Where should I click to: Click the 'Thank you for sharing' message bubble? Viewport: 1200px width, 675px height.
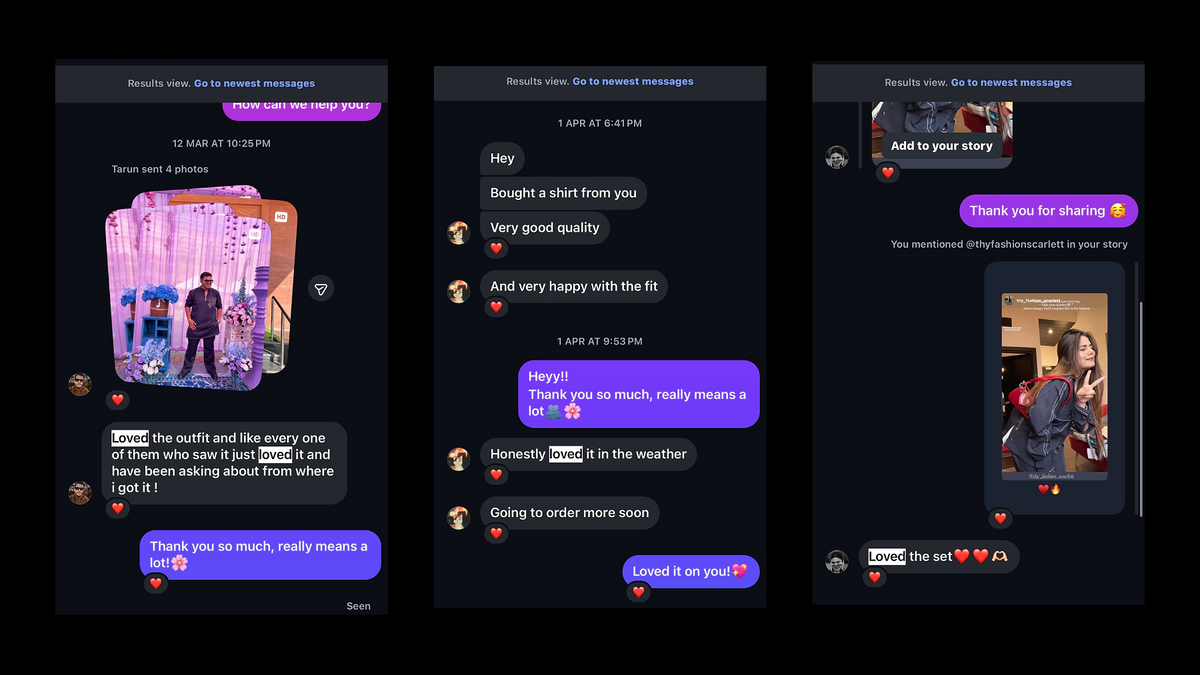pyautogui.click(x=1049, y=211)
